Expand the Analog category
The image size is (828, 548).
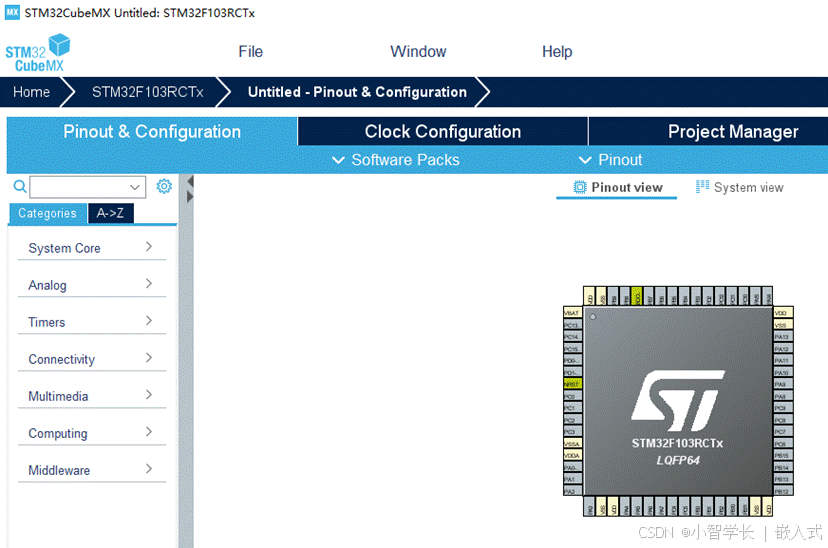92,285
